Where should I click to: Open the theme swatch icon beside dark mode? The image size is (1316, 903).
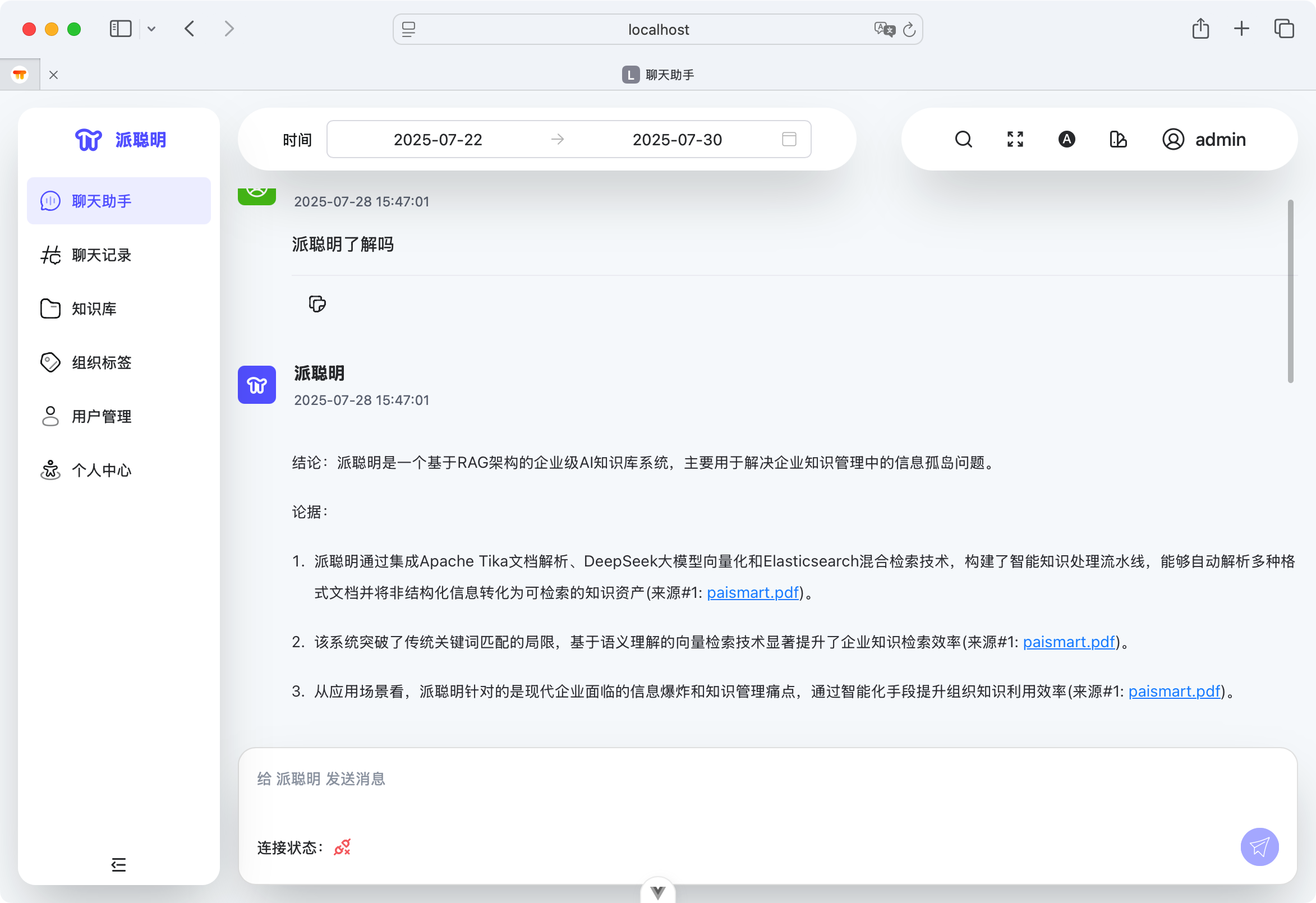pyautogui.click(x=1117, y=139)
